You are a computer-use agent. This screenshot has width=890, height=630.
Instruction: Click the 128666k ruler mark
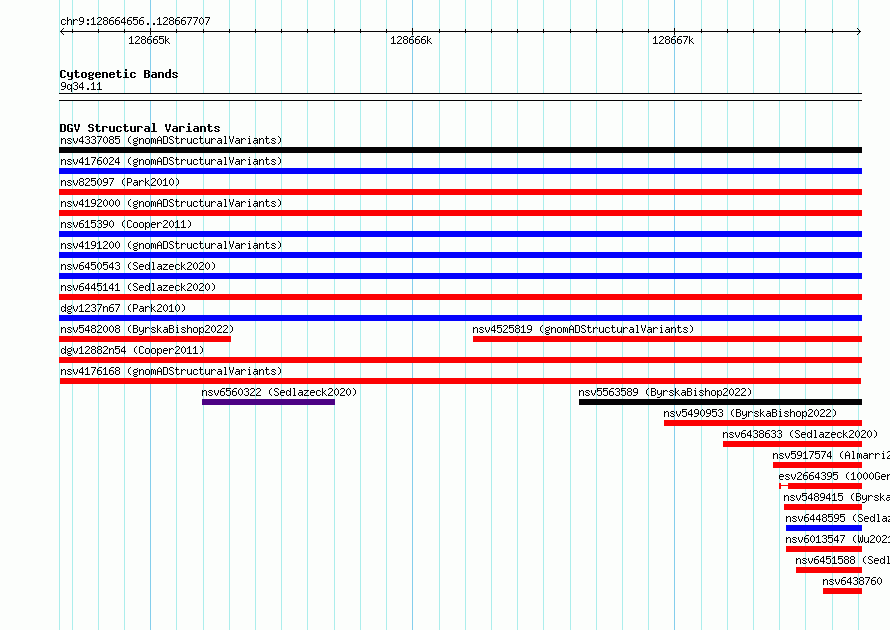click(x=411, y=40)
